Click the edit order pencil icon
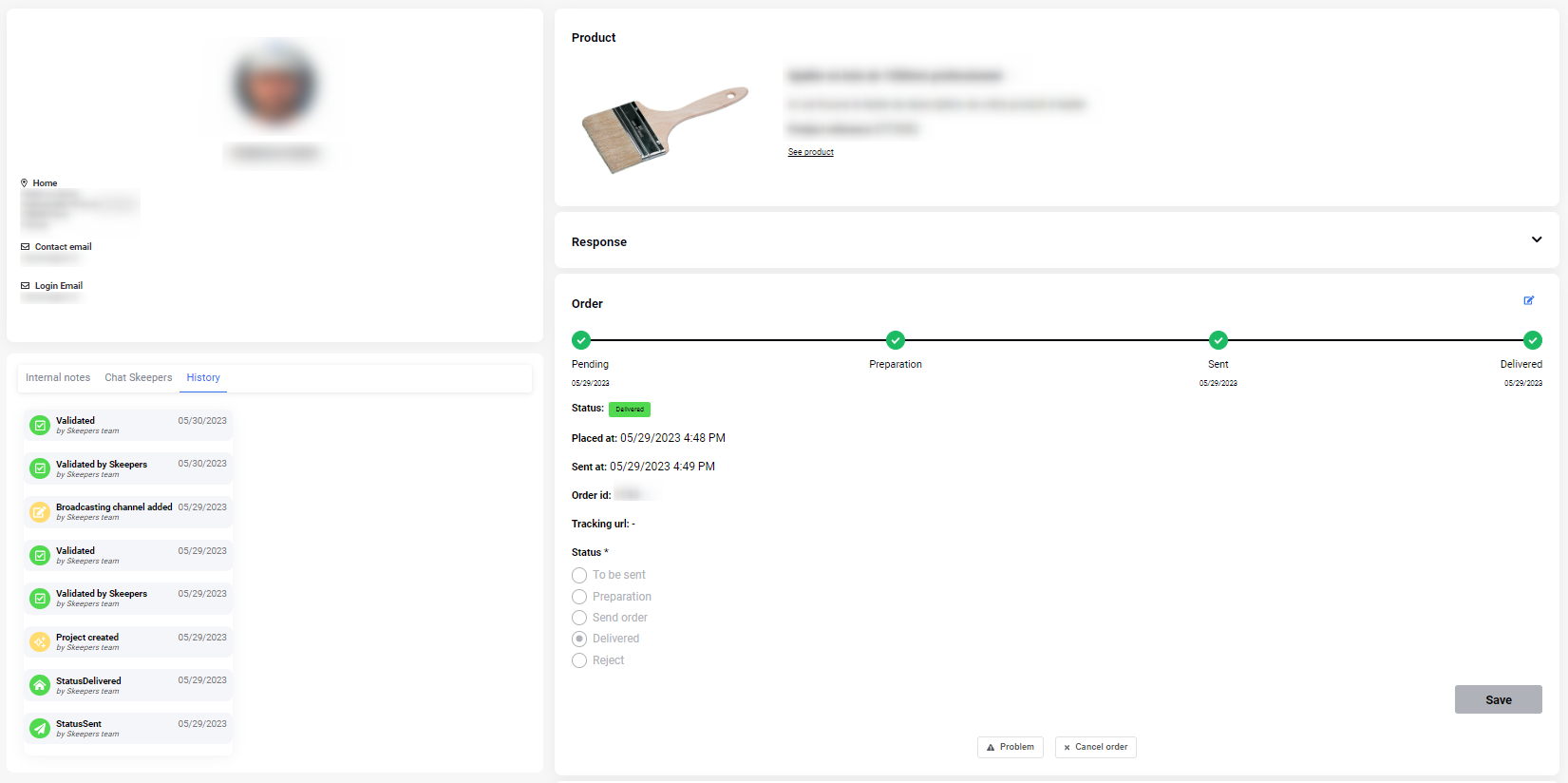The height and width of the screenshot is (783, 1568). click(x=1529, y=300)
